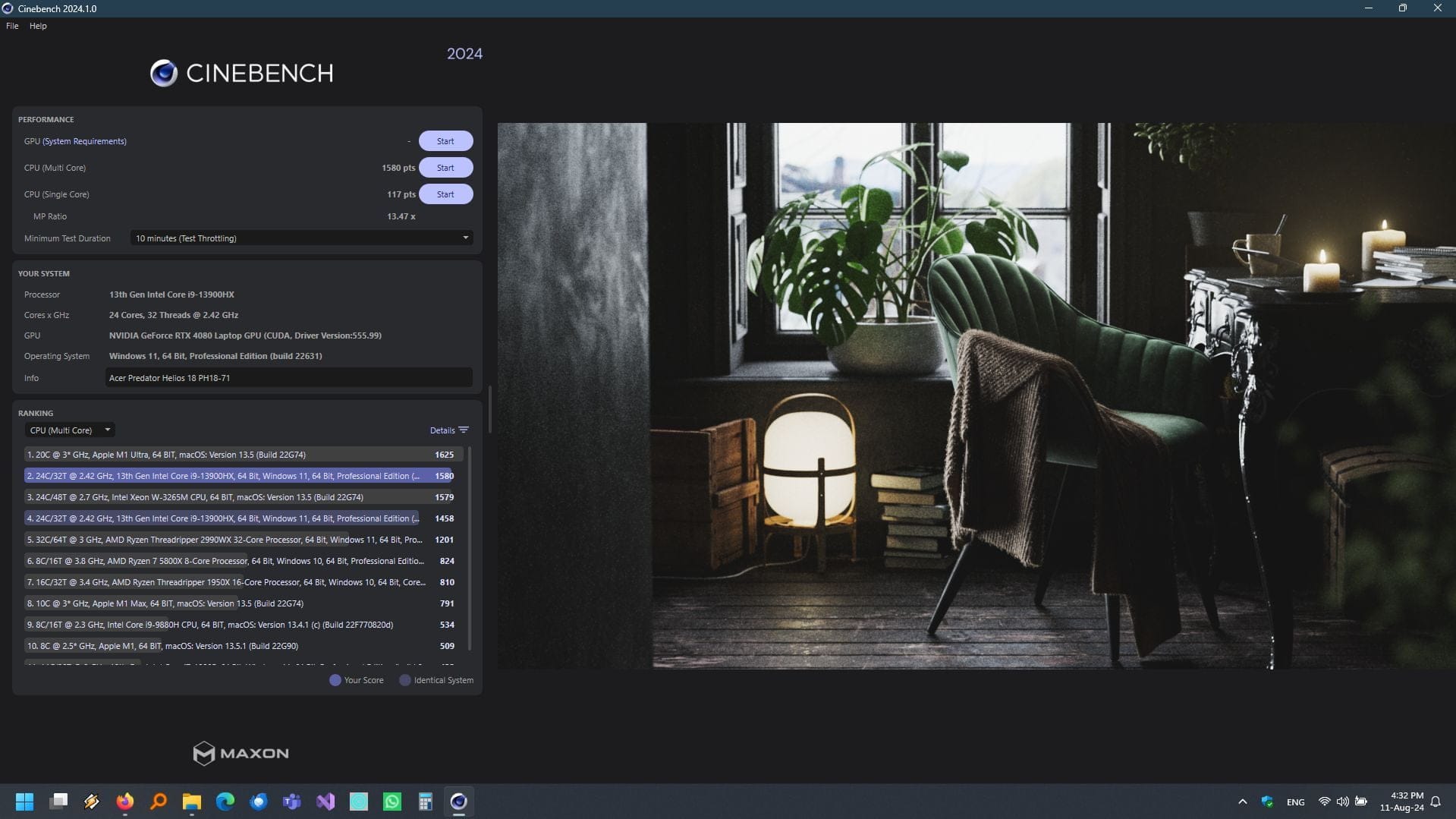1456x819 pixels.
Task: Click the Identical System legend swatch
Action: 405,680
